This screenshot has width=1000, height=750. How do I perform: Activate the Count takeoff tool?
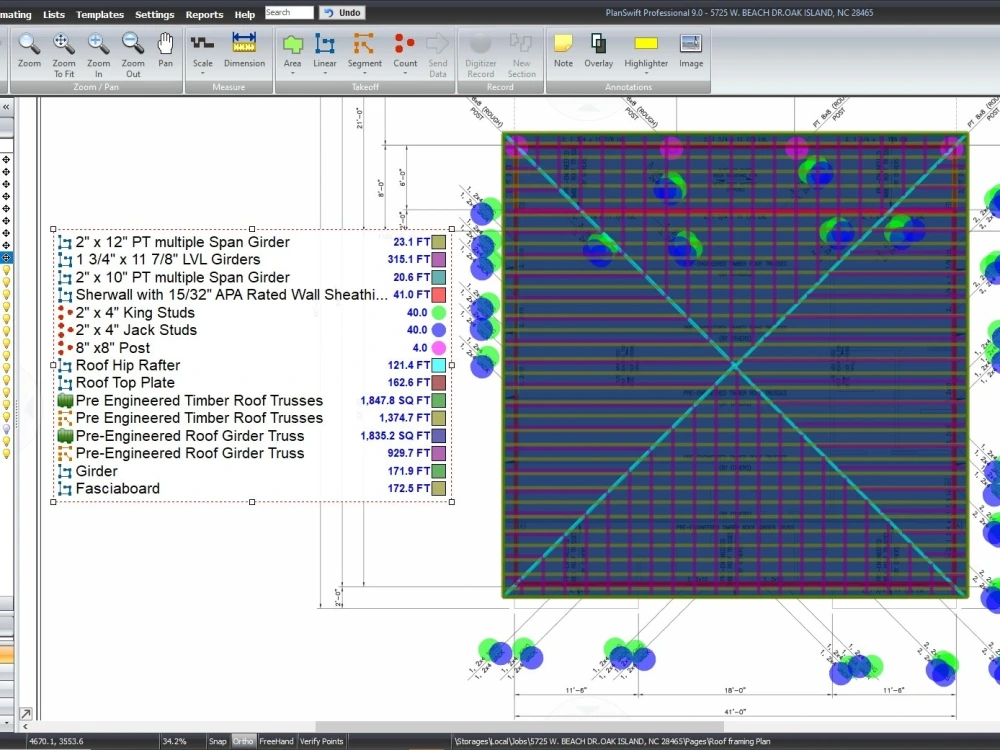404,50
